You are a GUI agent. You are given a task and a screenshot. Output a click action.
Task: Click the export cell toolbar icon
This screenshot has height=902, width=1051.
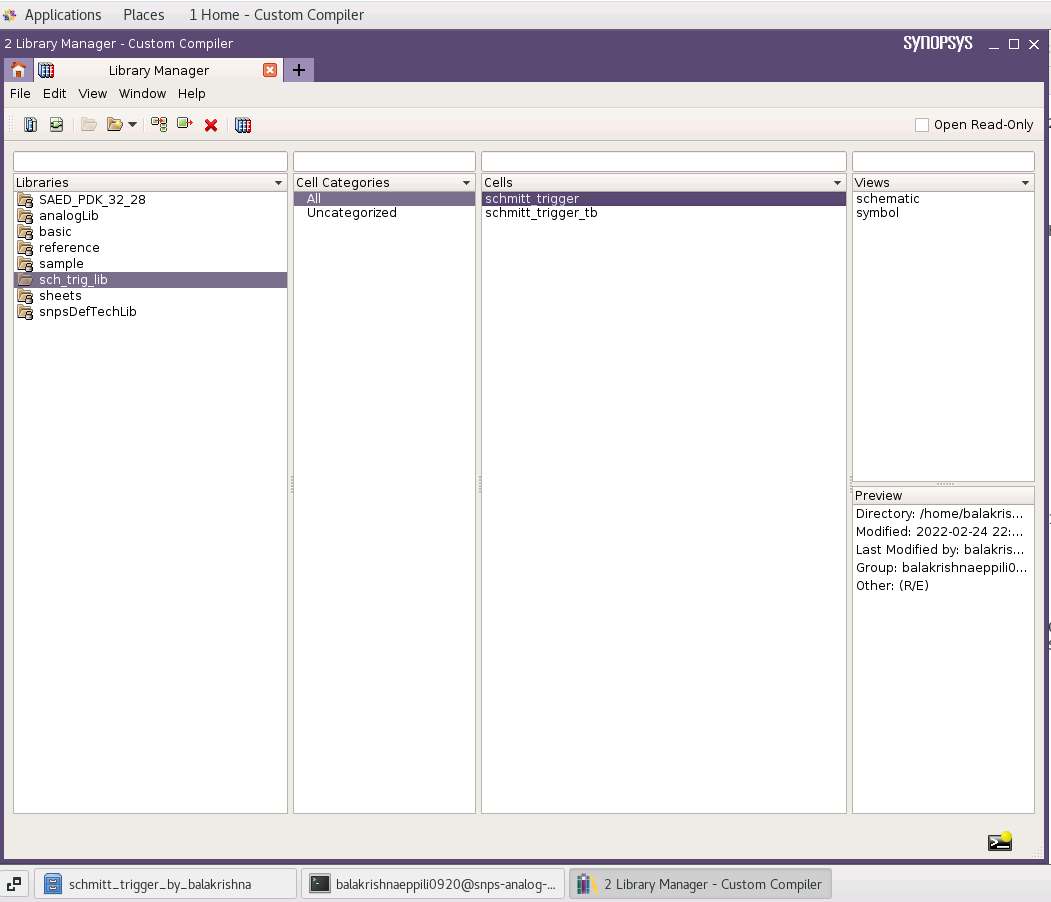click(183, 124)
